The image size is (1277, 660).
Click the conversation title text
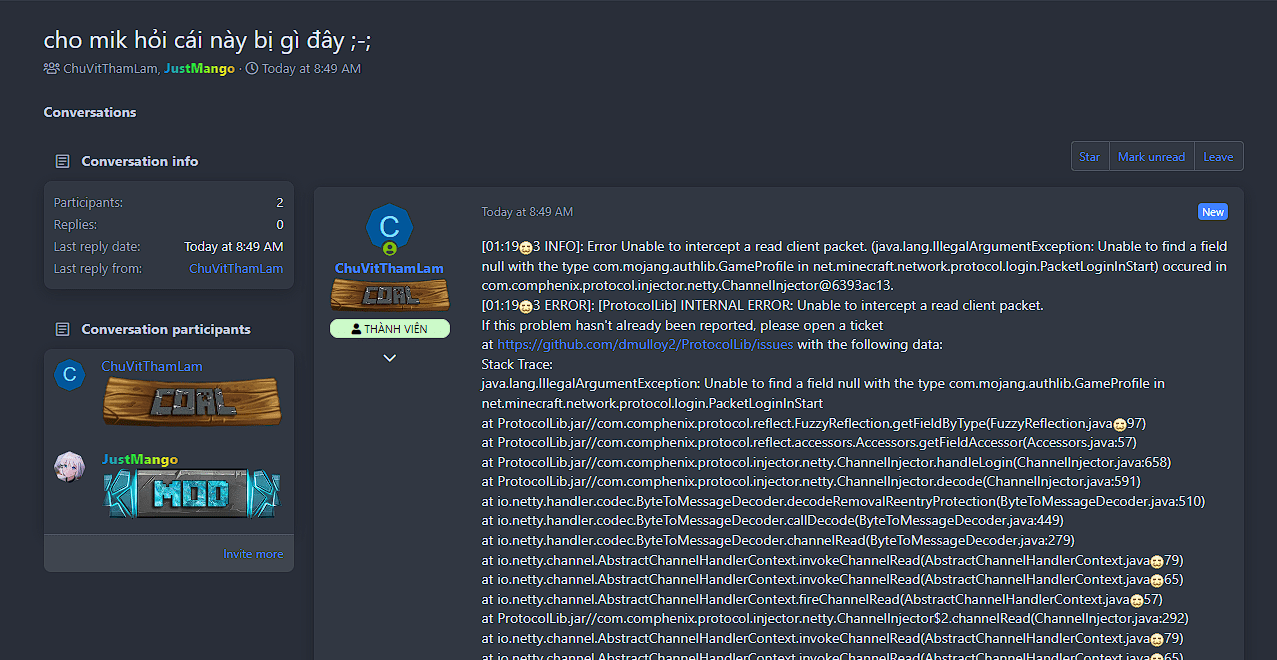pos(208,40)
